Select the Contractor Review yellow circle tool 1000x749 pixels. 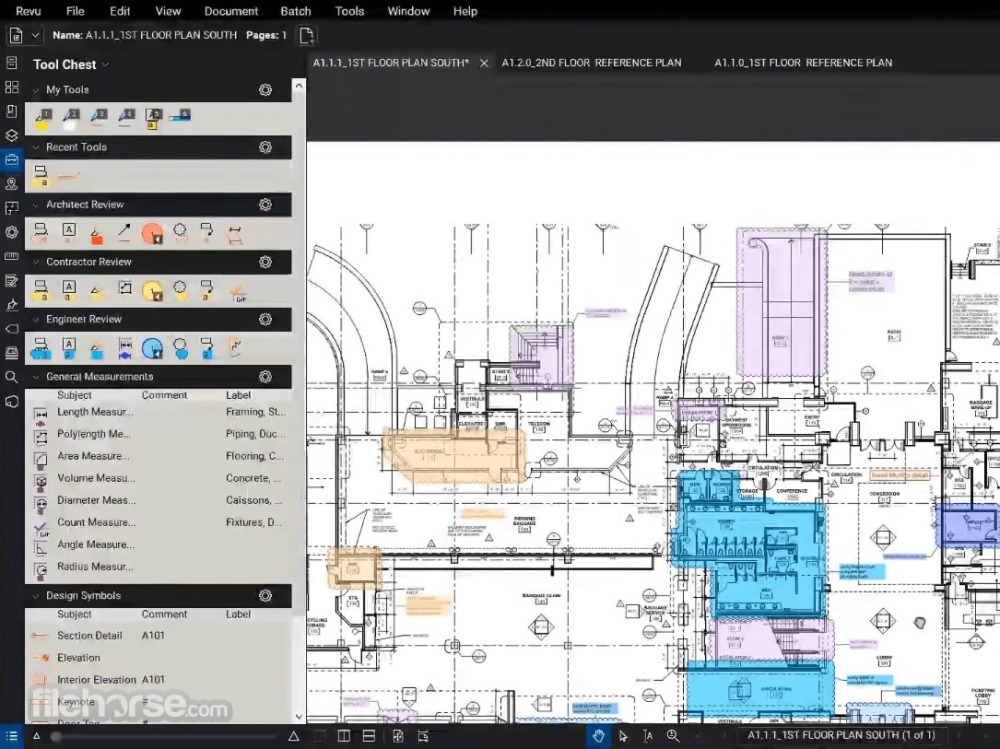coord(152,291)
